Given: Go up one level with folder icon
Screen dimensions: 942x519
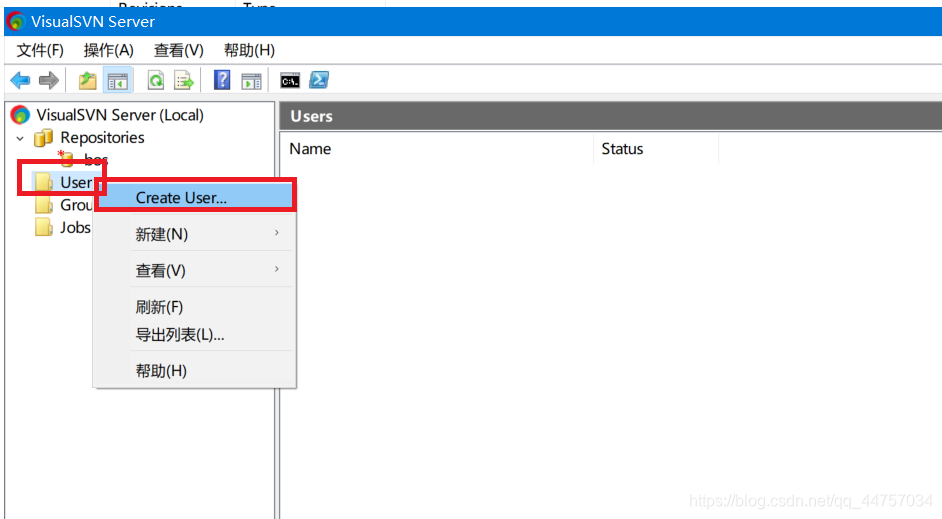Looking at the screenshot, I should coord(88,80).
